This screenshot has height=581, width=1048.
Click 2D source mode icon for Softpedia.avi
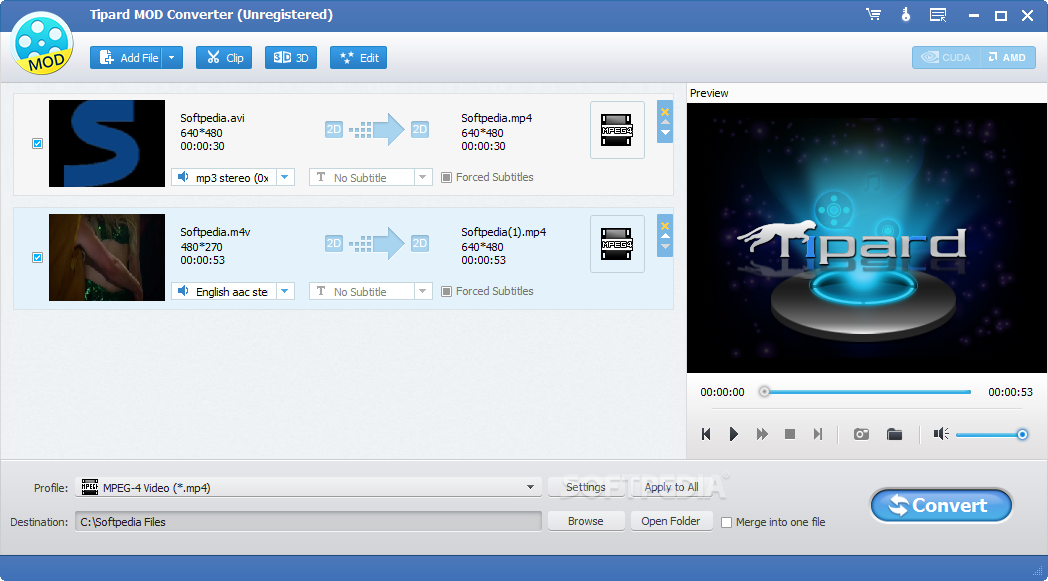(334, 130)
